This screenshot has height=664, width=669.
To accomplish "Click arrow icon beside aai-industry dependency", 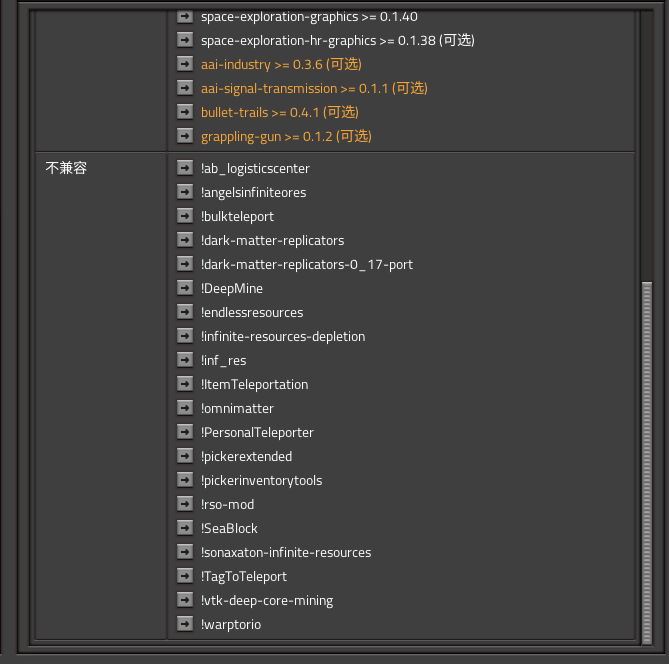I will 184,64.
